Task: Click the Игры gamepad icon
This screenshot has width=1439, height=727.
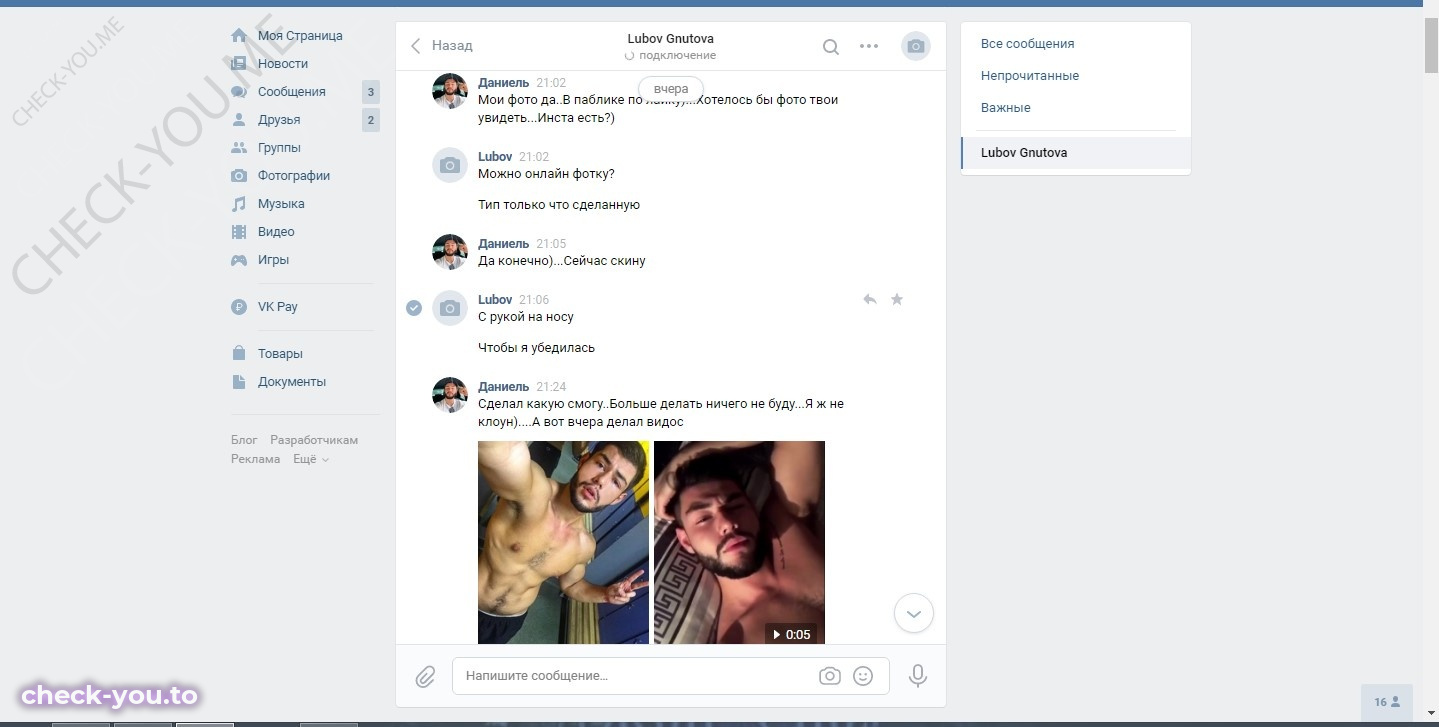Action: click(x=239, y=260)
